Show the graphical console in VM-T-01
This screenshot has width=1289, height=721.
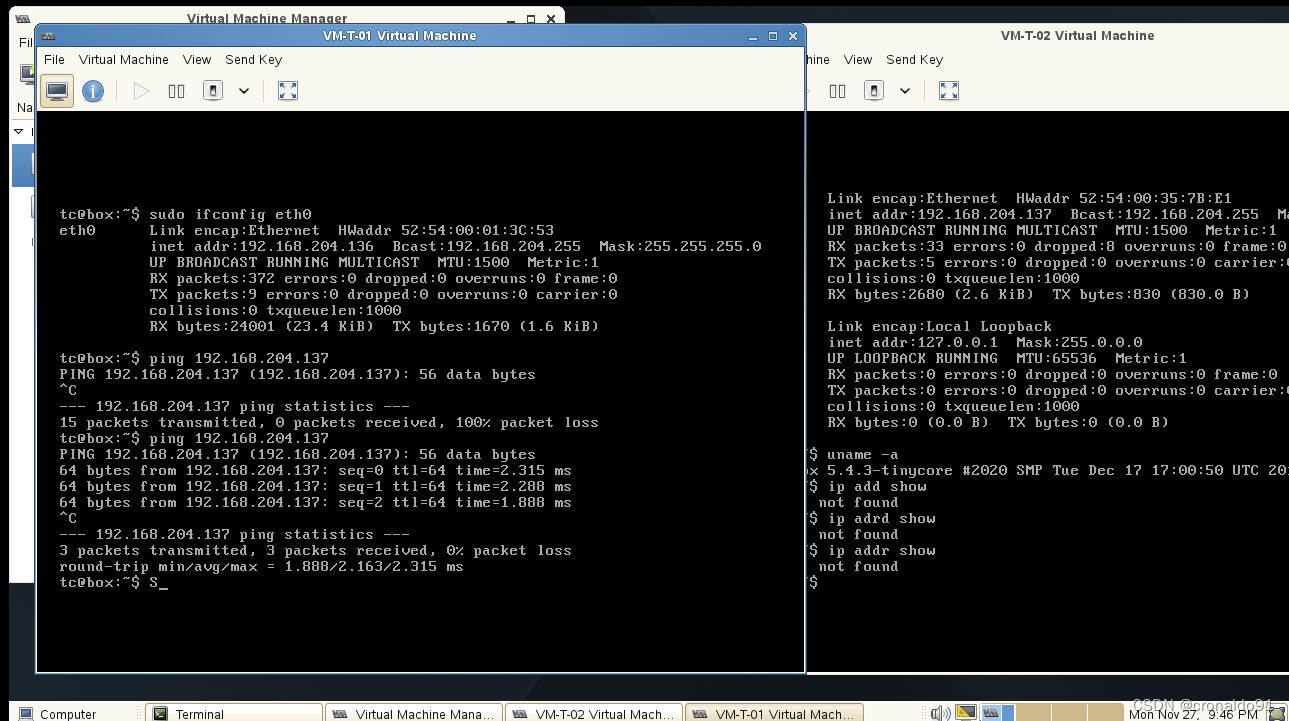pos(57,91)
